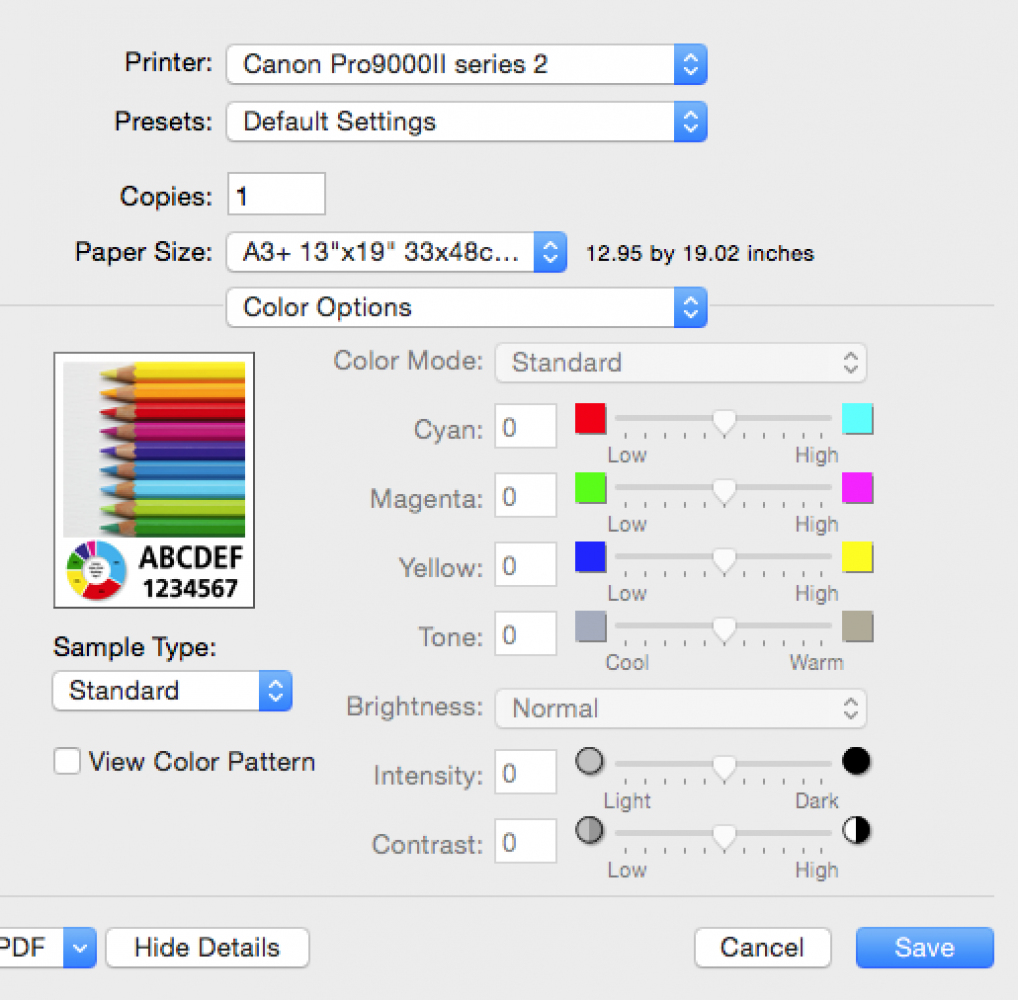Viewport: 1018px width, 1000px height.
Task: Open the PDF dropdown arrow button
Action: click(x=80, y=947)
